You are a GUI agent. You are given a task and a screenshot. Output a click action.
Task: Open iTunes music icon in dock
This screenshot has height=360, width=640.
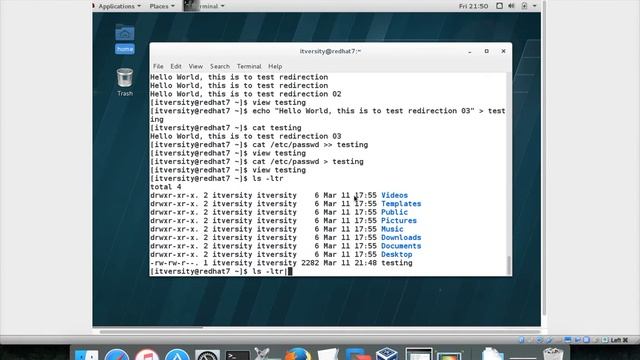pyautogui.click(x=147, y=355)
